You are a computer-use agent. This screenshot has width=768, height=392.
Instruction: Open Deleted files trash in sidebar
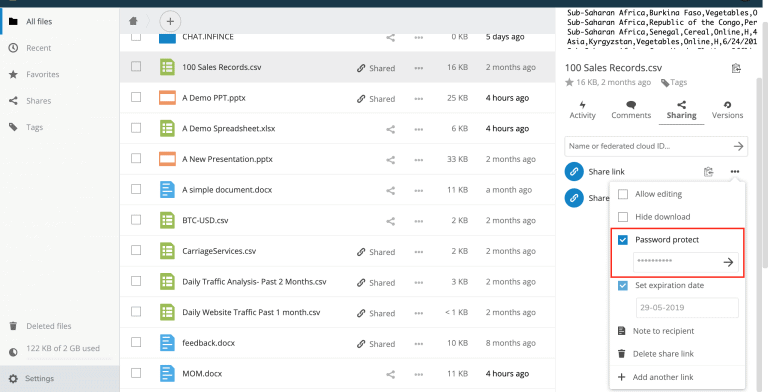[13, 326]
